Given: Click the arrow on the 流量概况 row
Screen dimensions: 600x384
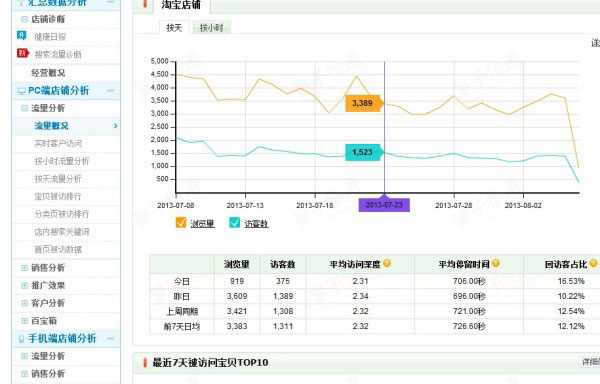Looking at the screenshot, I should click(116, 126).
